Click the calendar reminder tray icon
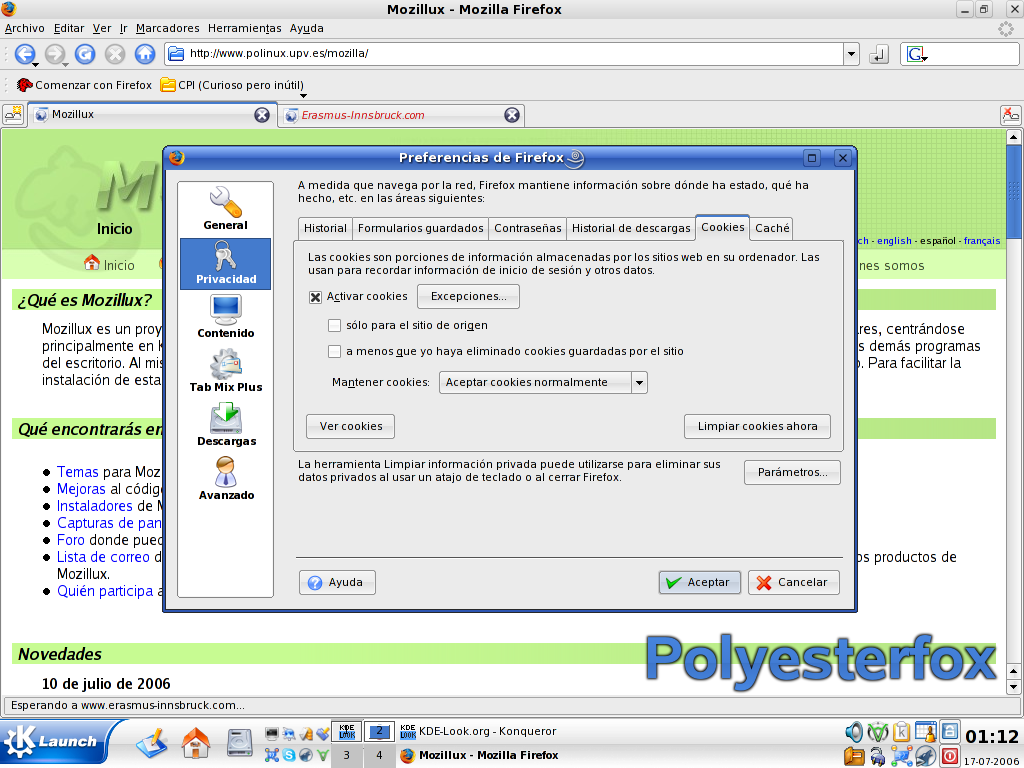This screenshot has width=1024, height=768. (925, 732)
